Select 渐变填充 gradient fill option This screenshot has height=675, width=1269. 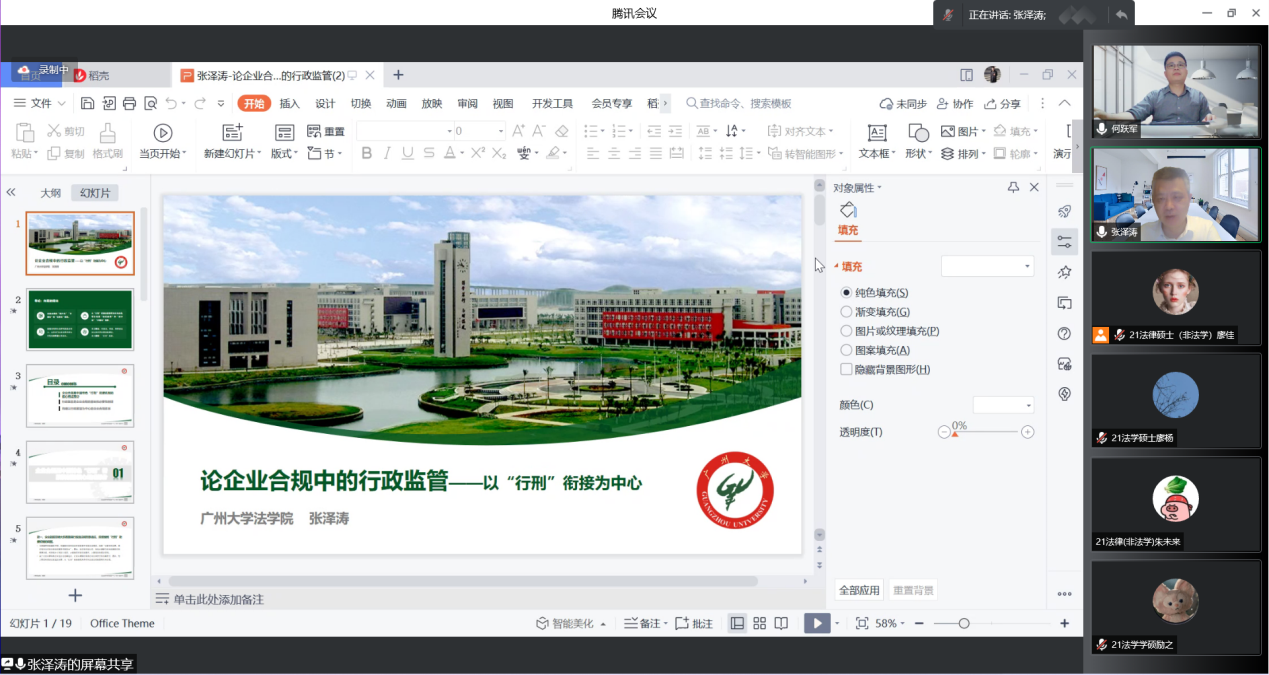tap(847, 312)
